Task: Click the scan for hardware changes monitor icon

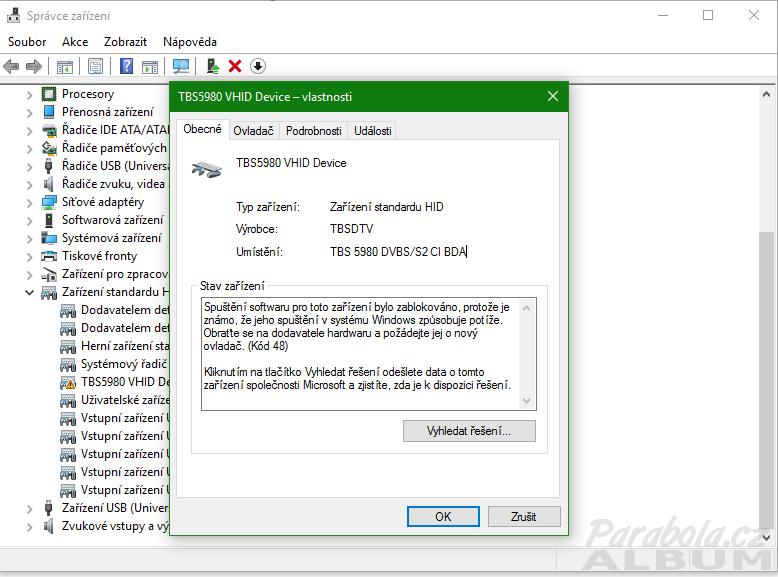Action: click(x=181, y=66)
